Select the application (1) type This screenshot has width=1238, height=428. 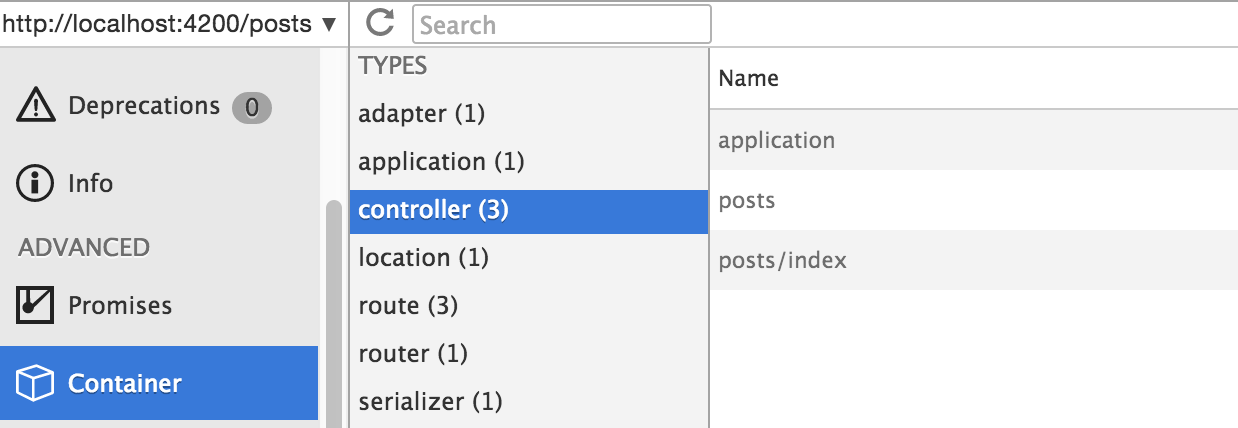[441, 162]
